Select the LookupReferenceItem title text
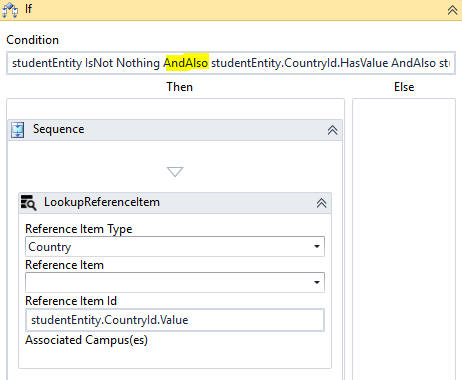The image size is (462, 380). pos(102,202)
